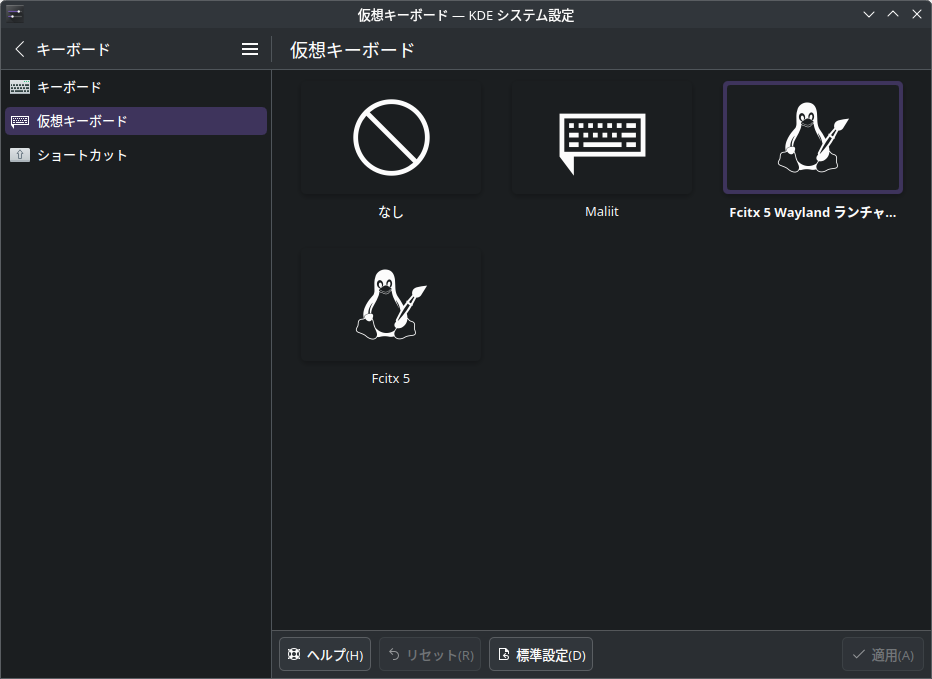Click the shift icon beside ショートカット in sidebar

[19, 155]
